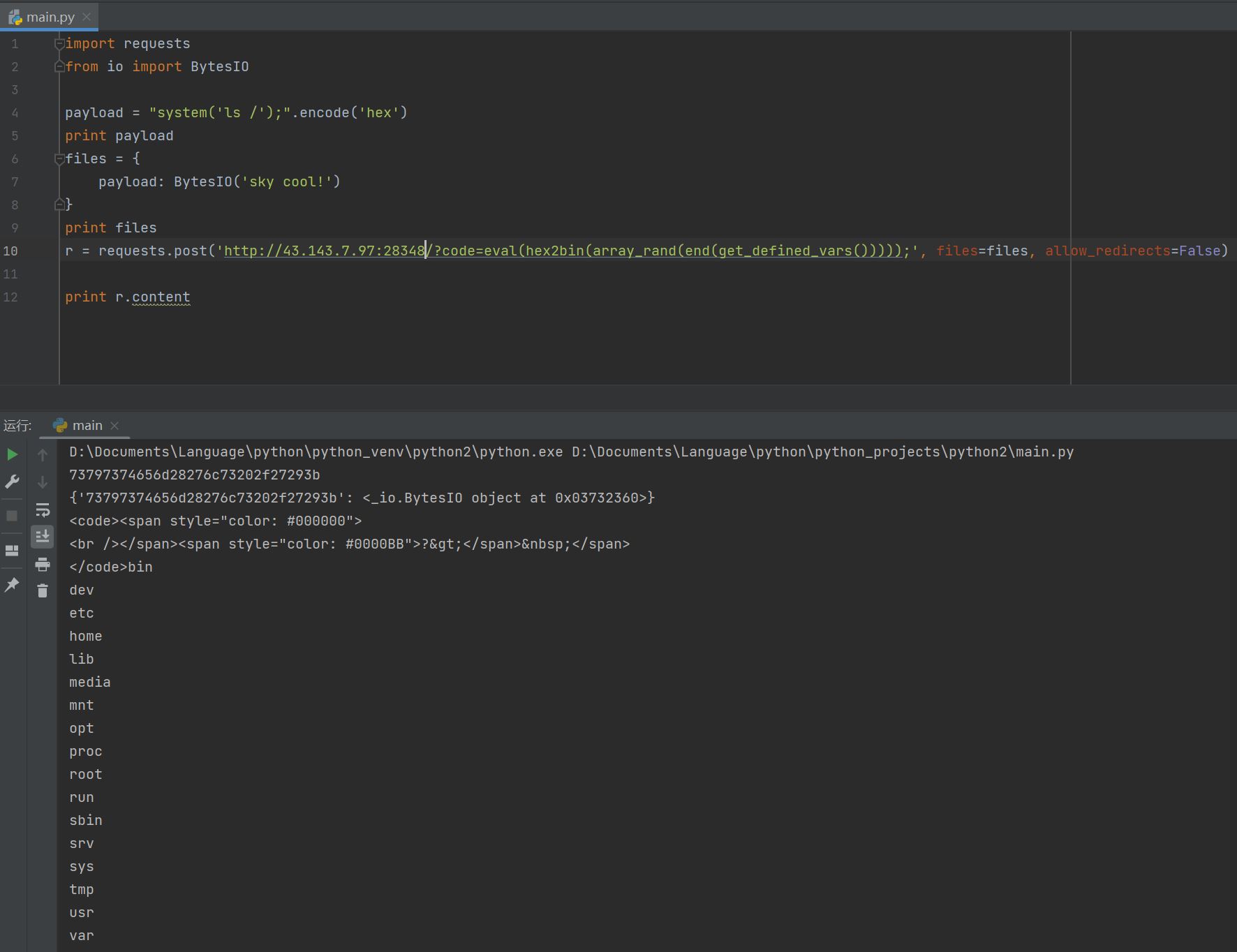The height and width of the screenshot is (952, 1237).
Task: Pin the run tab with the pin icon
Action: pyautogui.click(x=12, y=585)
